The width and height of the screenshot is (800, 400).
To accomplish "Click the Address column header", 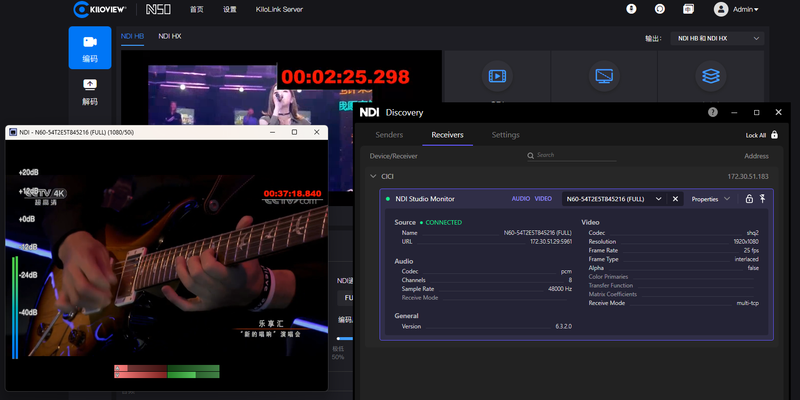I will pyautogui.click(x=756, y=156).
